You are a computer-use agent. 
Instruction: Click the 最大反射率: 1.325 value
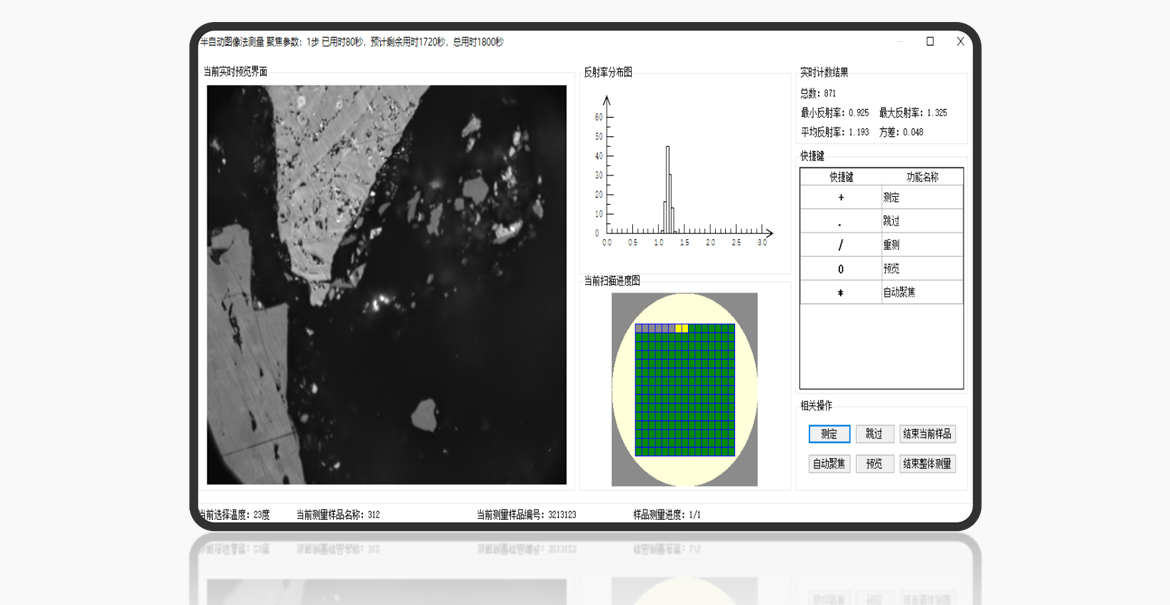tap(913, 113)
